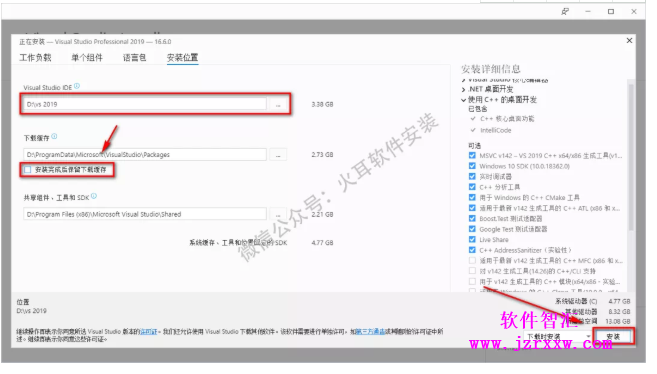Click the 已包含 section label

tap(478, 109)
